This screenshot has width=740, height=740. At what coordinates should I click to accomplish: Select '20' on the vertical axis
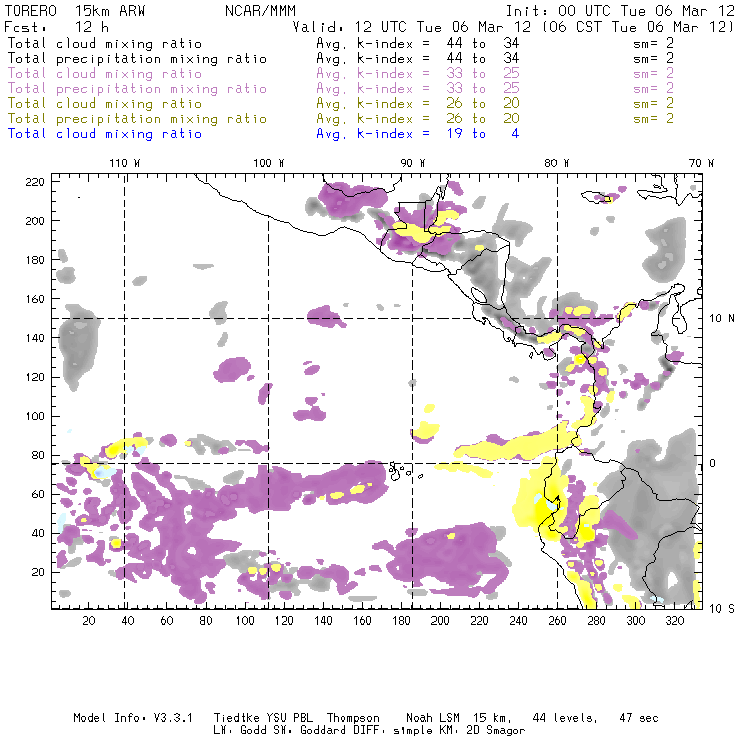click(38, 572)
